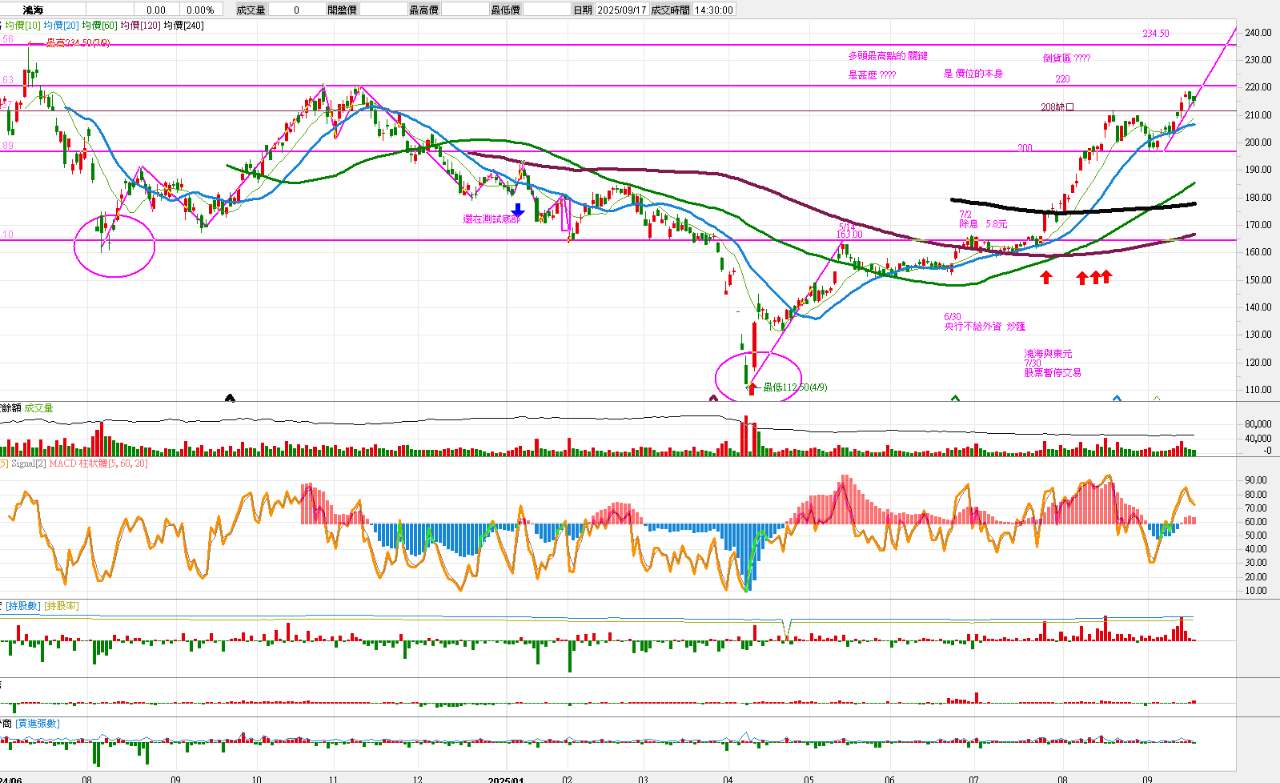Viewport: 1280px width, 783px height.
Task: Click the blue diamond marker above volume panel
Action: 1117,399
